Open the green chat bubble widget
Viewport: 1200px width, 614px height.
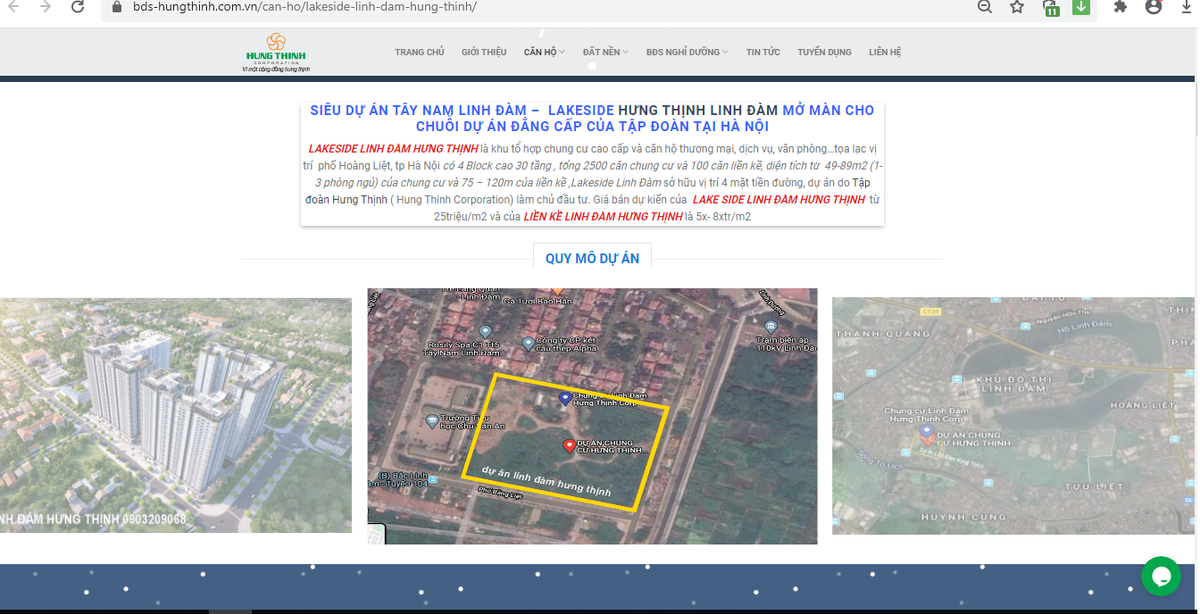point(1161,577)
